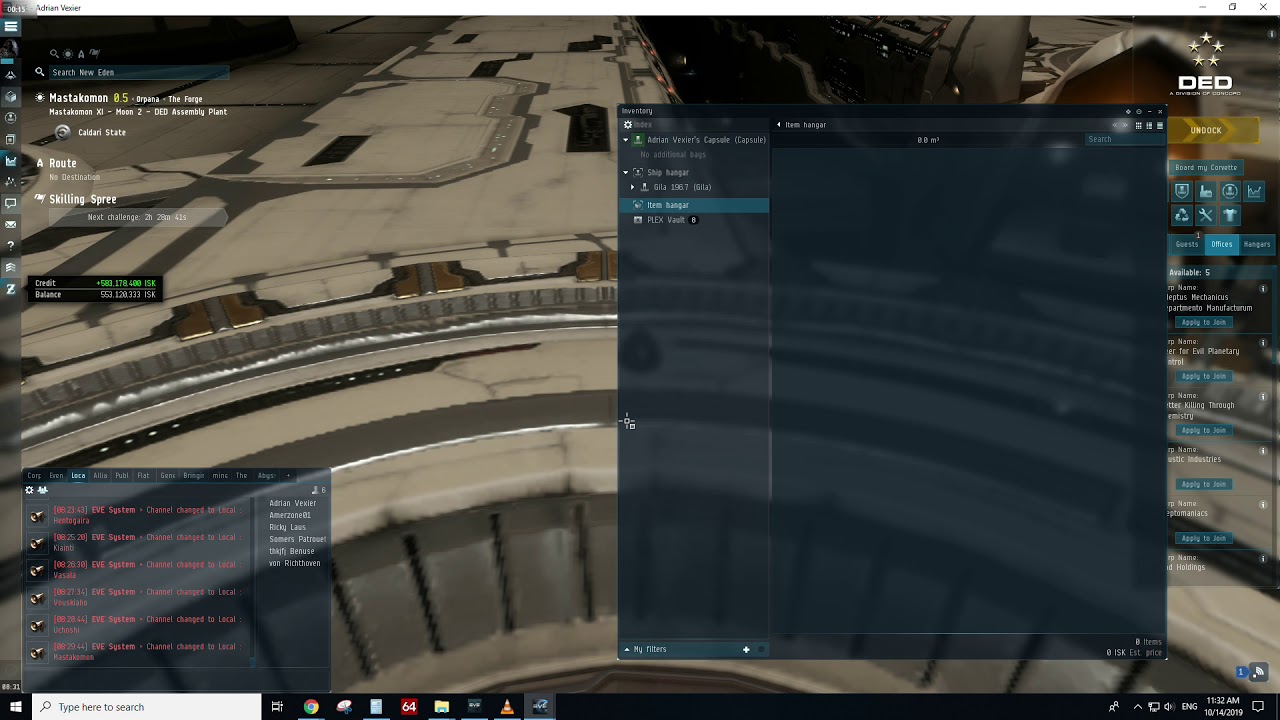Open the People & Places Neocom icon
This screenshot has height=720, width=1280.
pyautogui.click(x=11, y=118)
